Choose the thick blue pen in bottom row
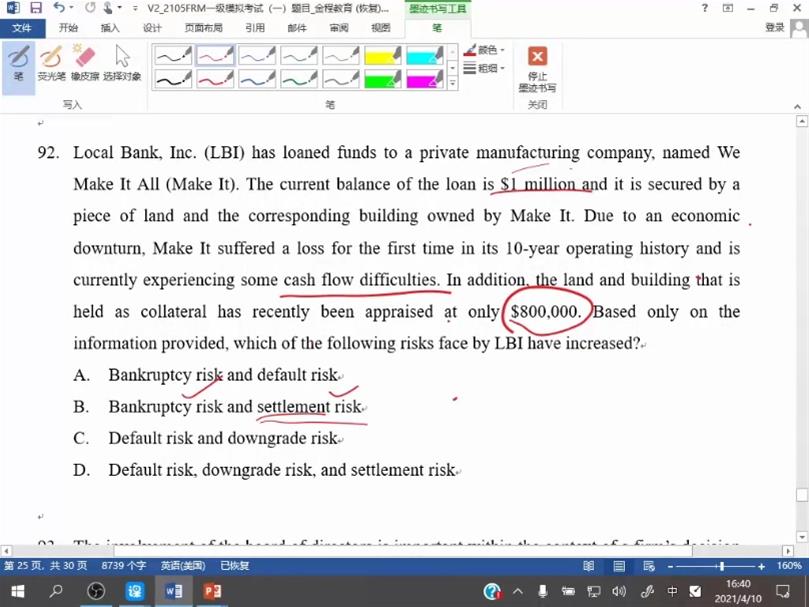 tap(257, 79)
